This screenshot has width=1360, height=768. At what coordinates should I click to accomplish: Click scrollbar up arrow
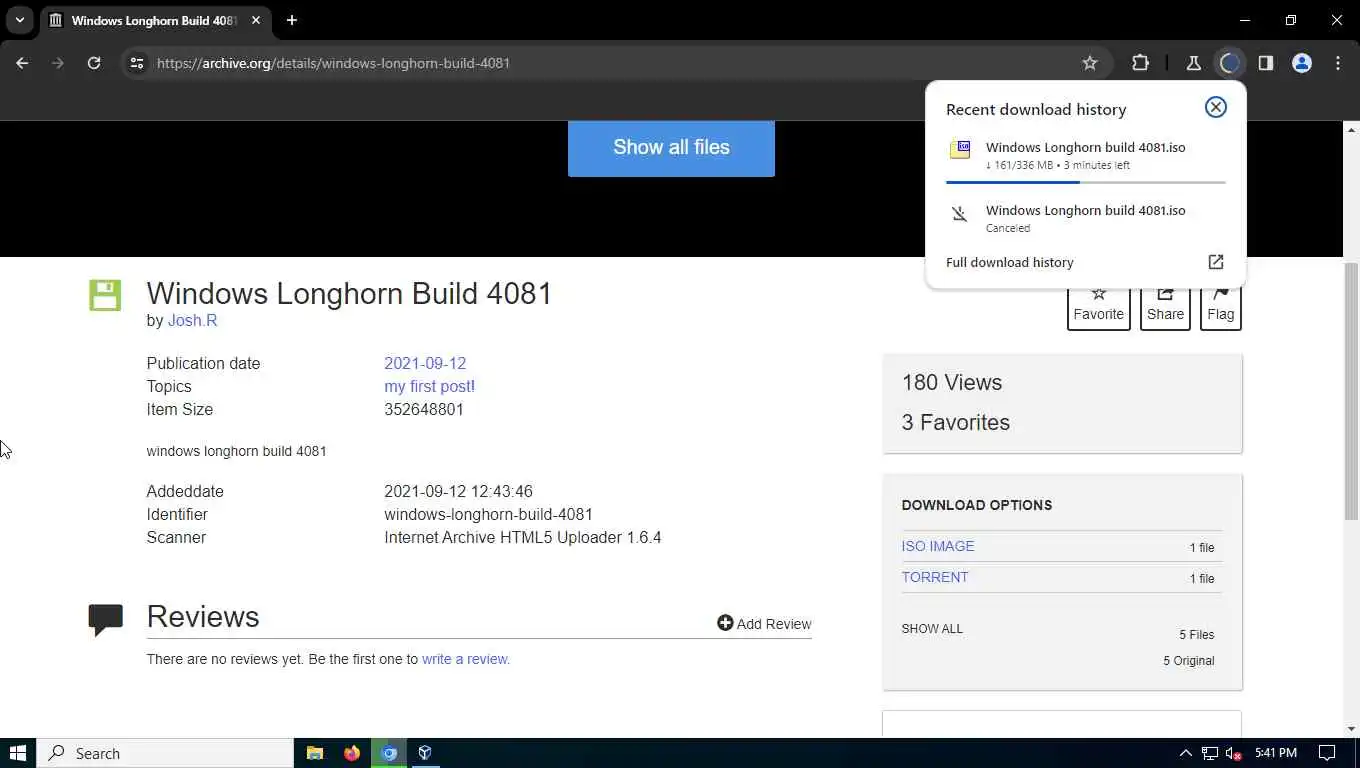click(x=1351, y=129)
